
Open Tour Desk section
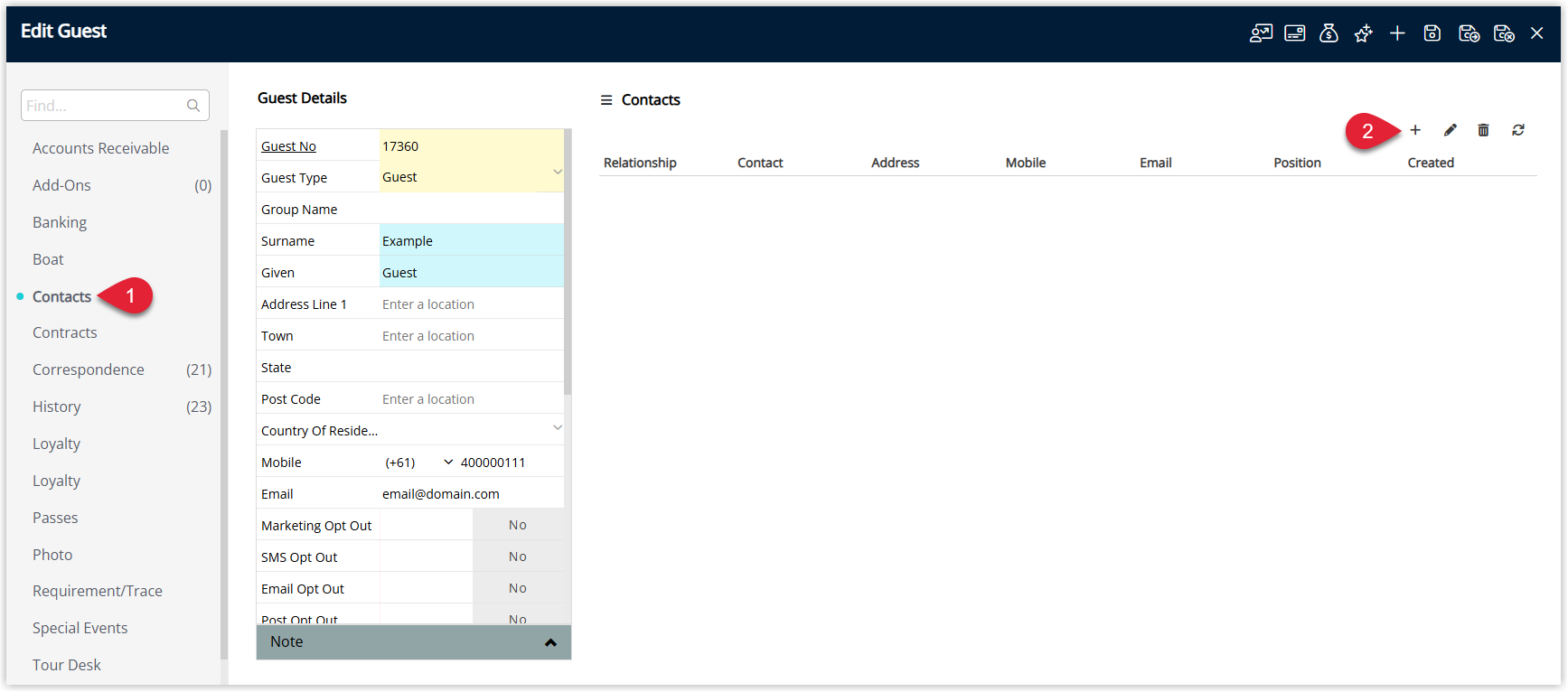[x=66, y=665]
